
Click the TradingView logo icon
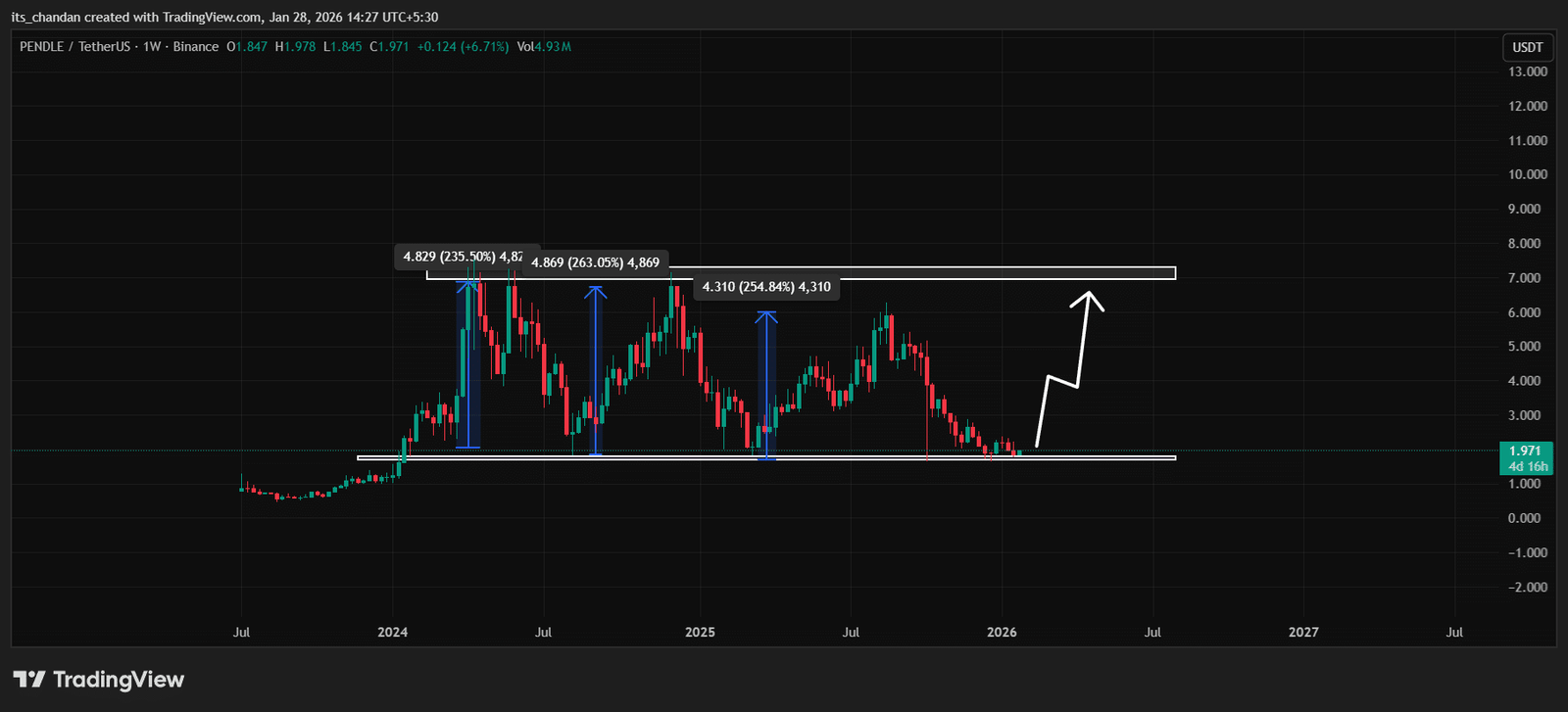tap(29, 680)
